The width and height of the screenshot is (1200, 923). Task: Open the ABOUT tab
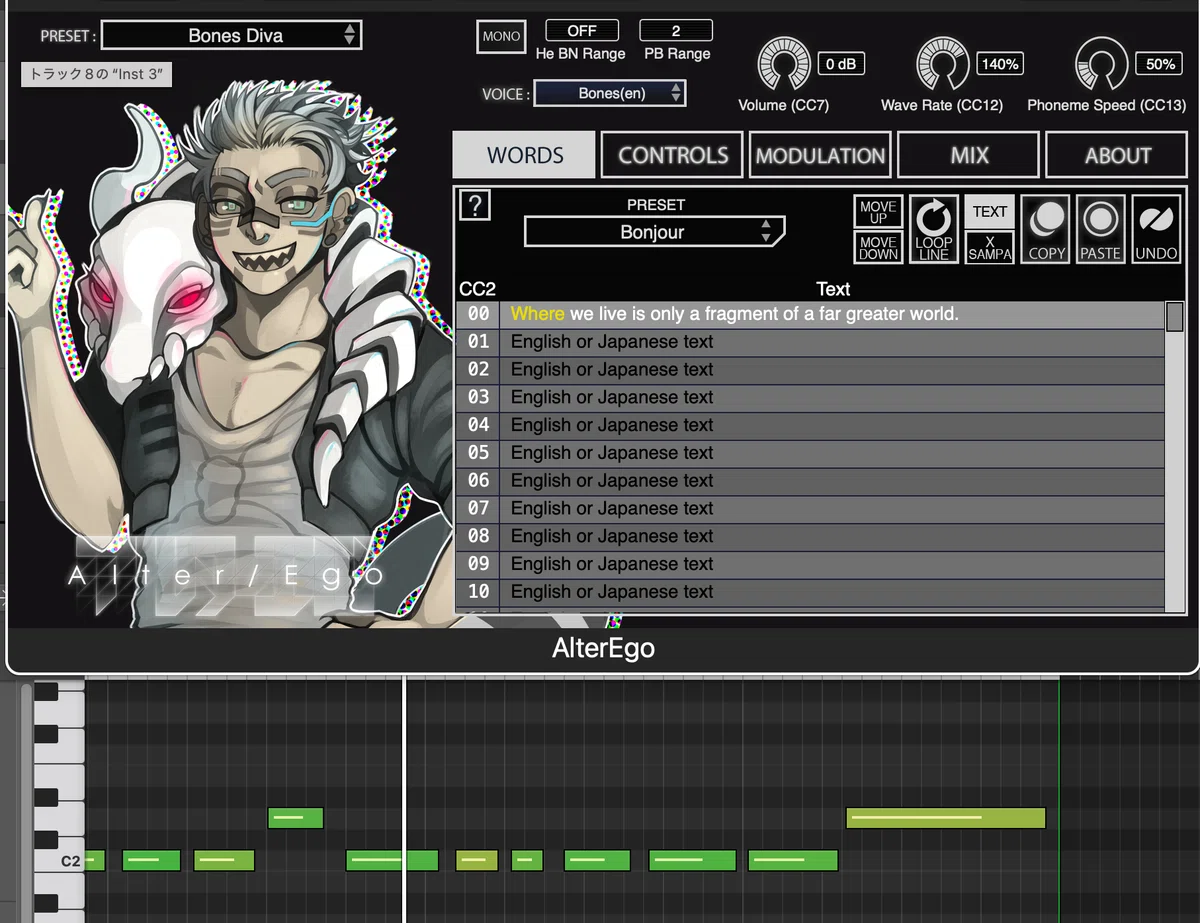1117,155
